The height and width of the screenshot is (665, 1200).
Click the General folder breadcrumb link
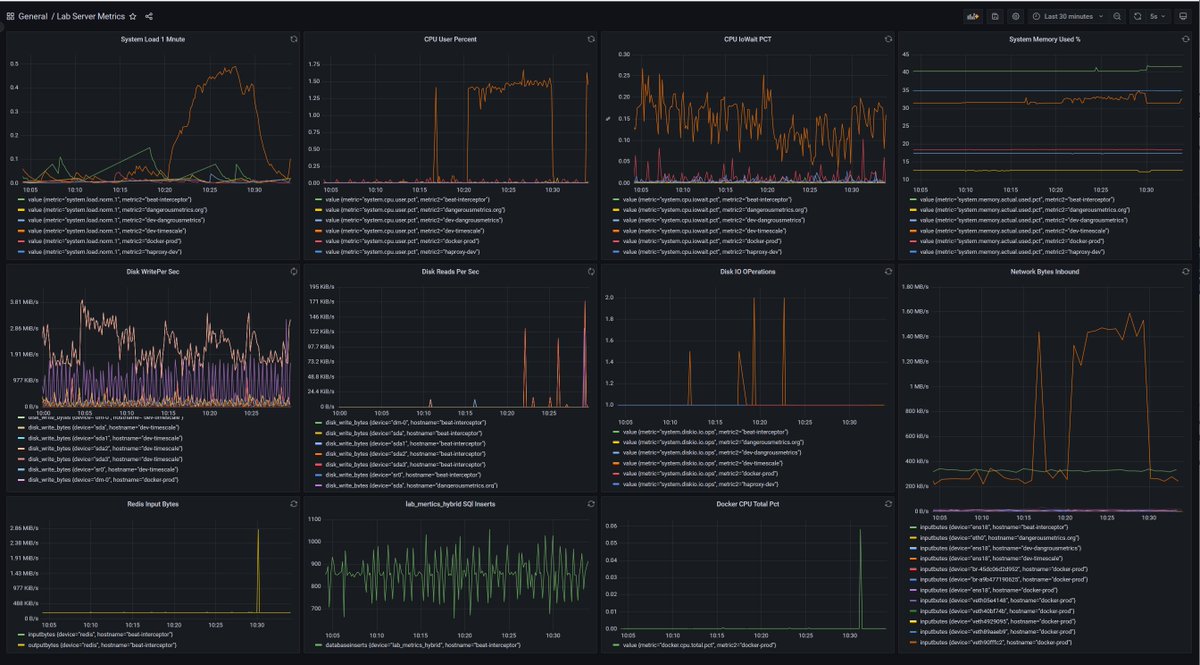tap(32, 16)
